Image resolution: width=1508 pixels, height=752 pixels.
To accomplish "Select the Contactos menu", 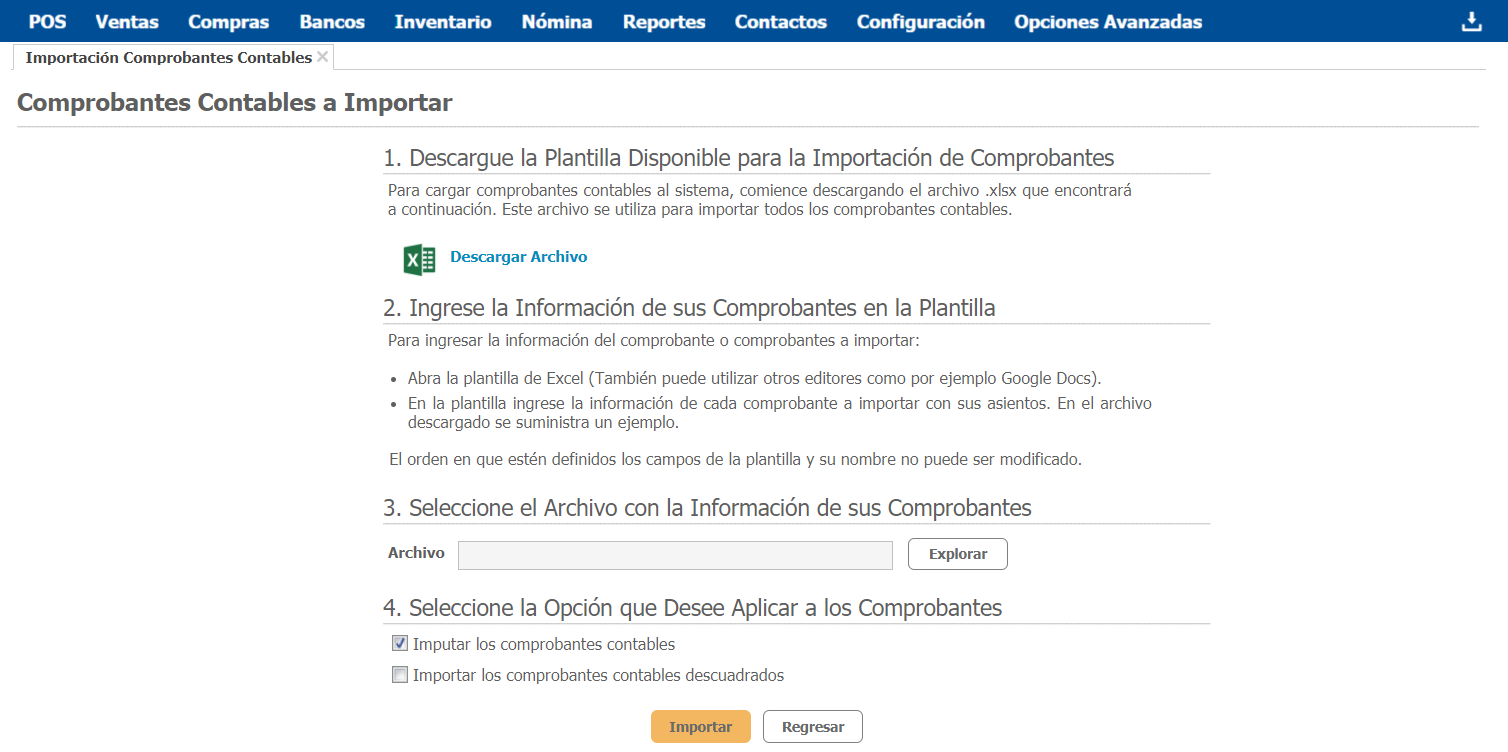I will (x=781, y=22).
